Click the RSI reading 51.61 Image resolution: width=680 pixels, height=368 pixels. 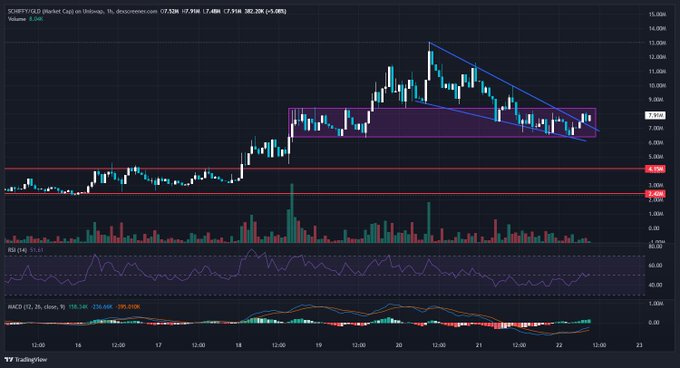37,250
